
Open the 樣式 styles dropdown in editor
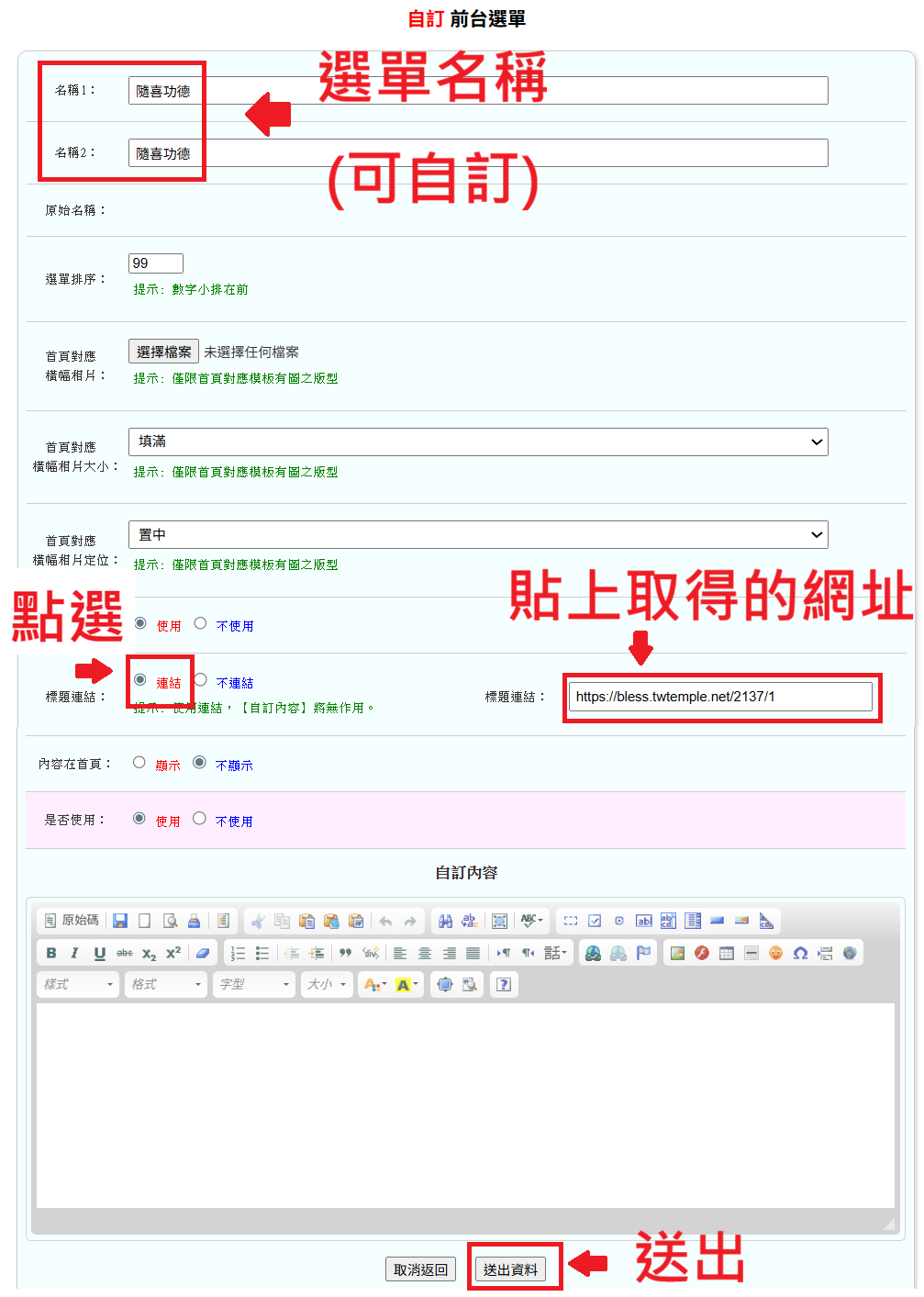coord(78,985)
